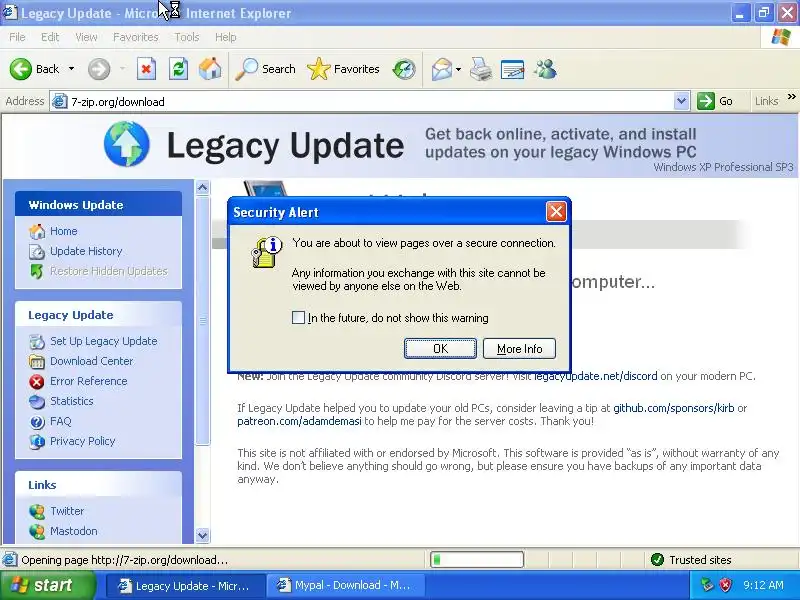This screenshot has height=600, width=800.
Task: Open the Windows Start menu
Action: point(48,585)
